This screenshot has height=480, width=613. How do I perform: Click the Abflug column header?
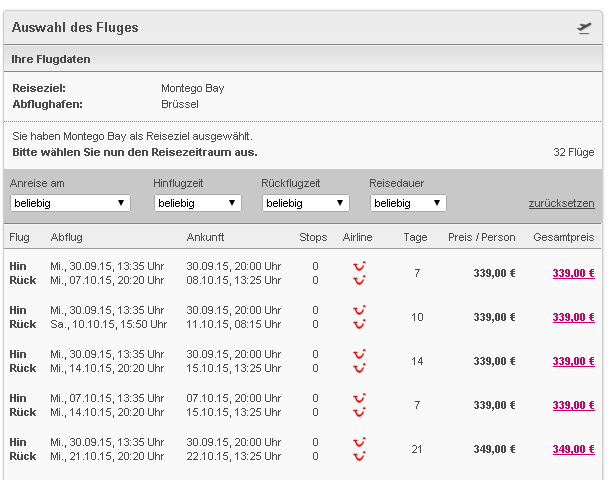click(66, 237)
